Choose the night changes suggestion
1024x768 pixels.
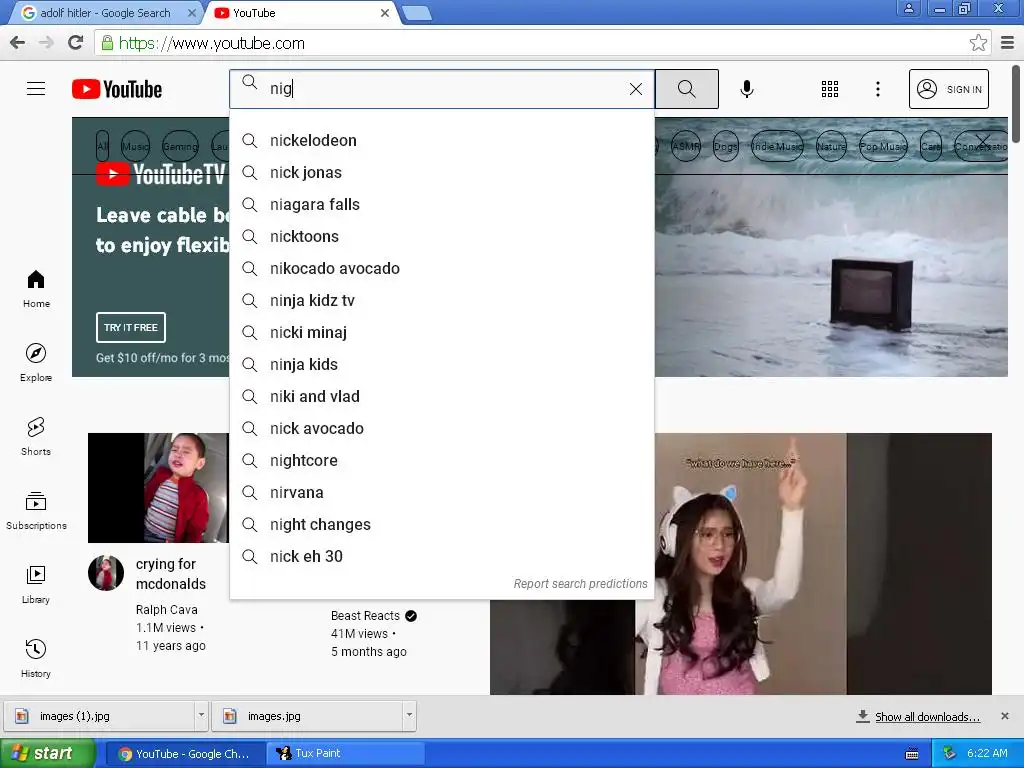tap(441, 524)
